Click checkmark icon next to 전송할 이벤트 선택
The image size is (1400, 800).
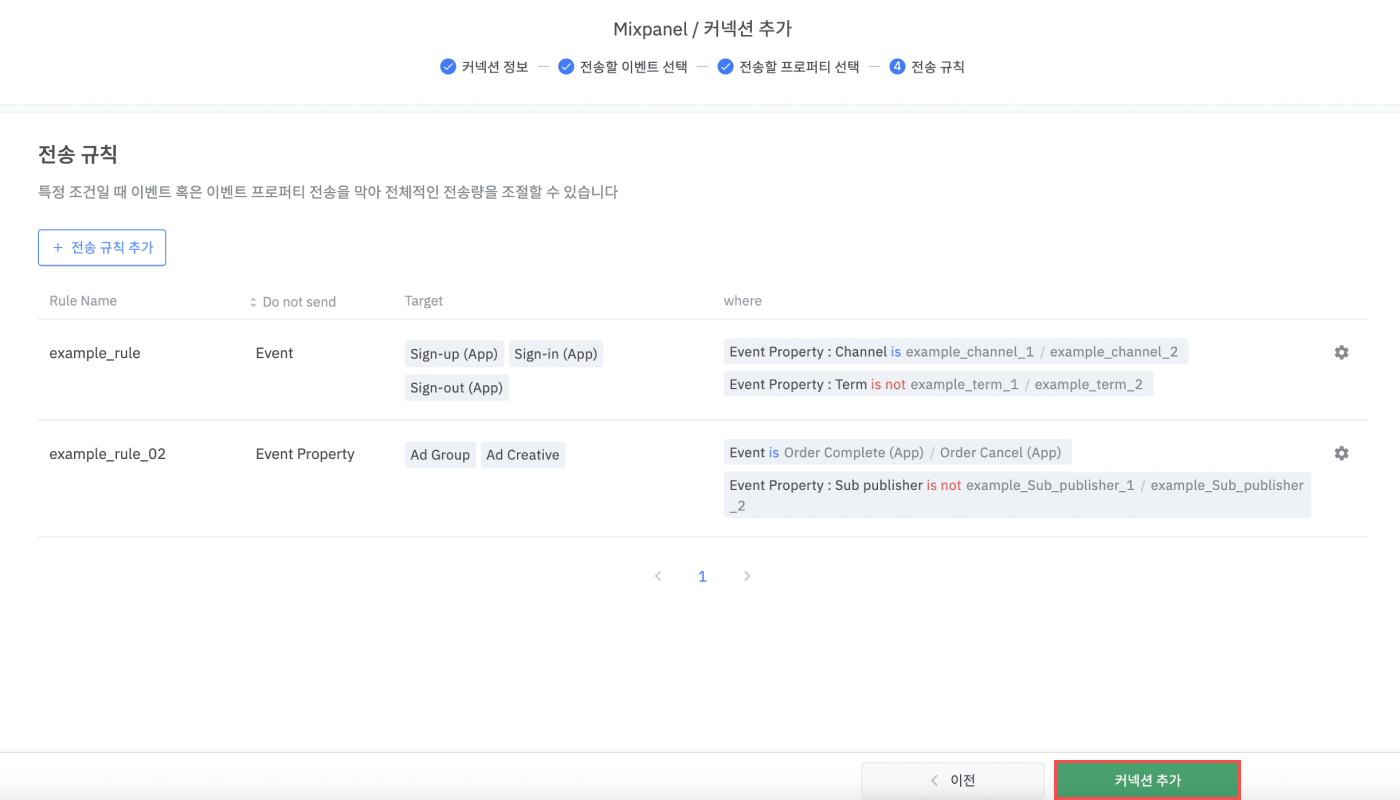click(x=566, y=67)
